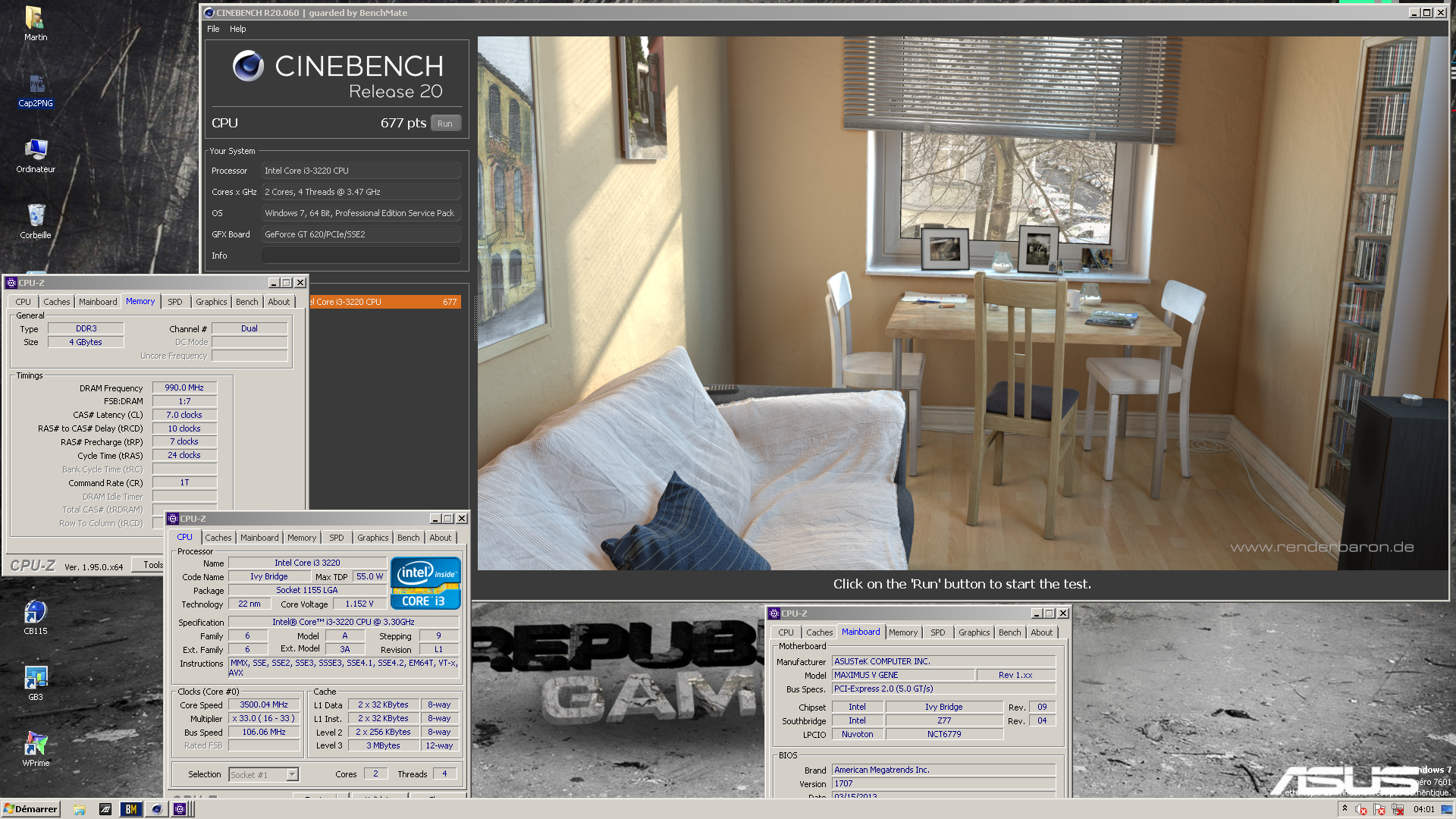Viewport: 1456px width, 819px height.
Task: Click the disconnected network tray icon
Action: point(1398,810)
